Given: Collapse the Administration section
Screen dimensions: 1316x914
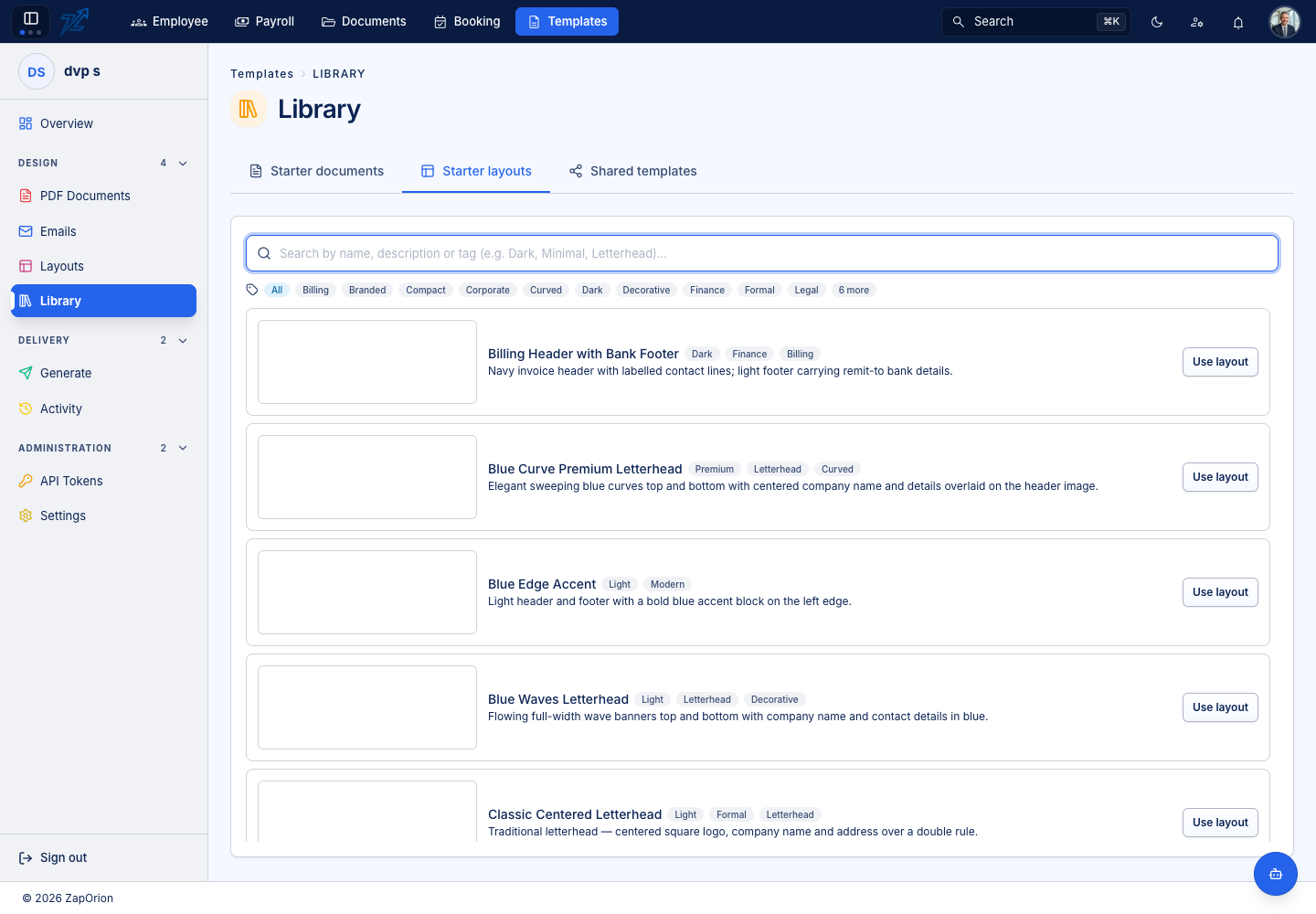Looking at the screenshot, I should click(183, 449).
